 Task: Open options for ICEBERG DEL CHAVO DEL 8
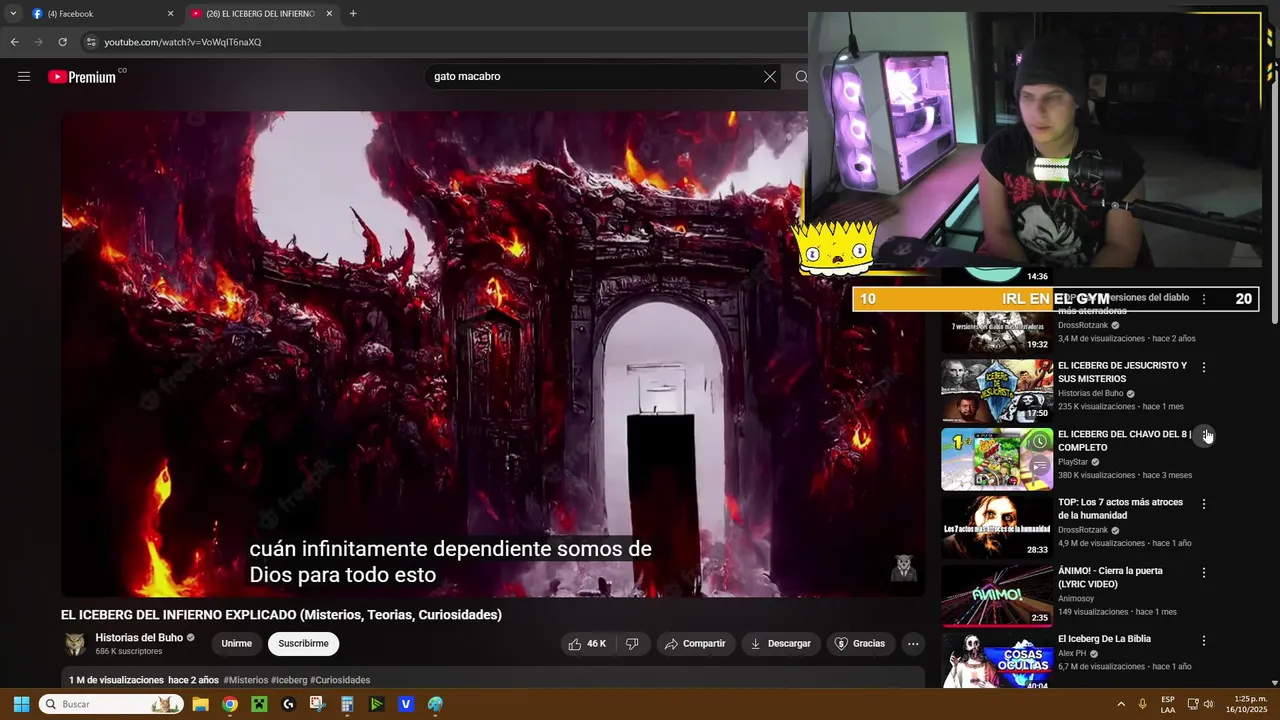pyautogui.click(x=1206, y=436)
